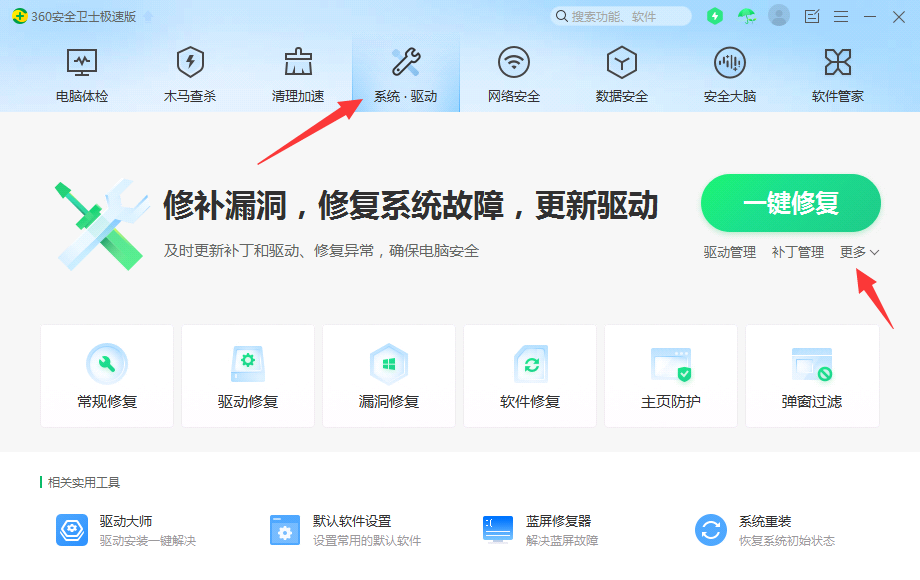Click the 漏洞修复 Windows icon
Screen dimensions: 920x580
pyautogui.click(x=388, y=364)
